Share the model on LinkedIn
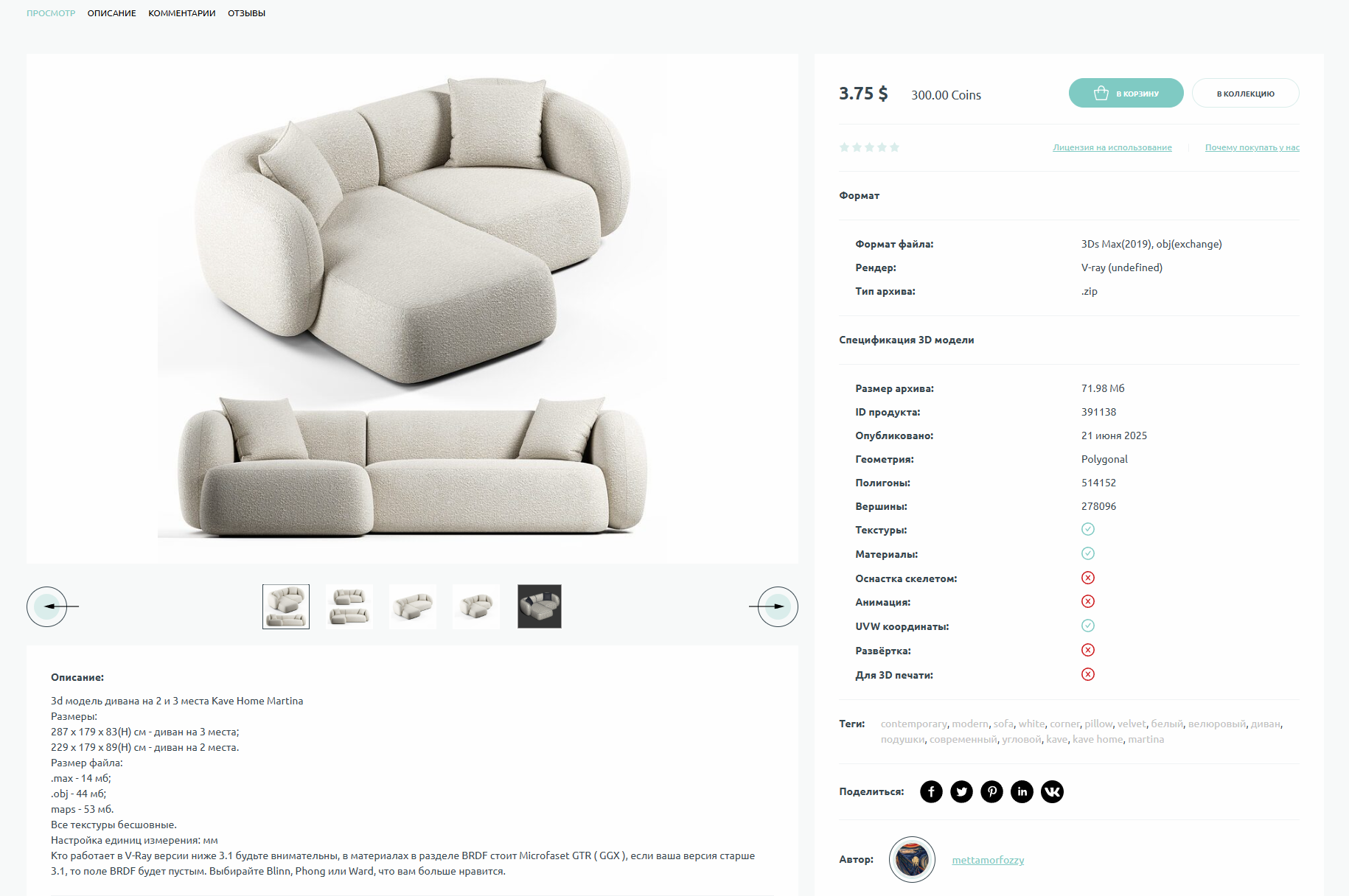The width and height of the screenshot is (1349, 896). [1022, 791]
